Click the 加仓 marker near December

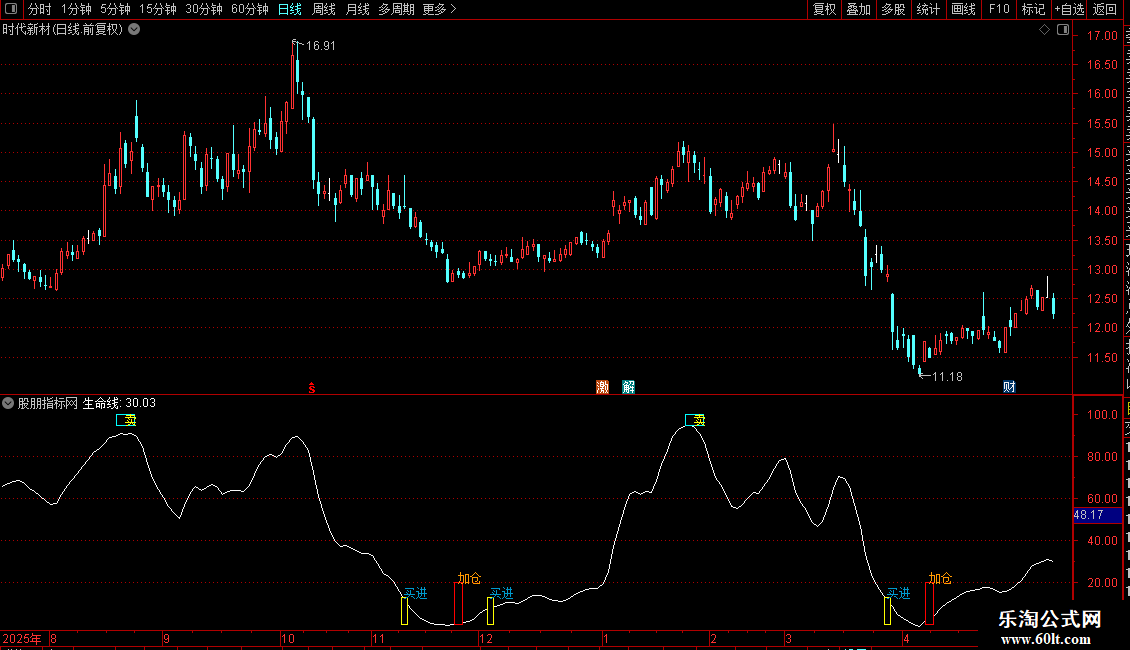(469, 578)
